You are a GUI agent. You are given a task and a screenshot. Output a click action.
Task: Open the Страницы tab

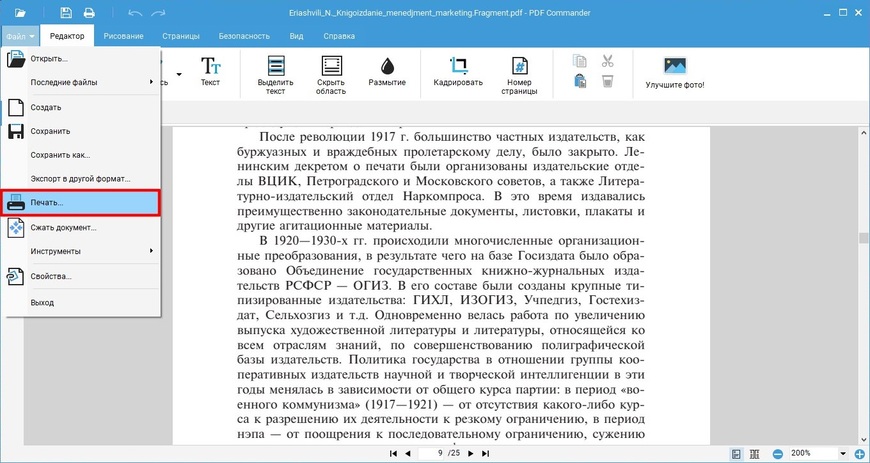(181, 36)
